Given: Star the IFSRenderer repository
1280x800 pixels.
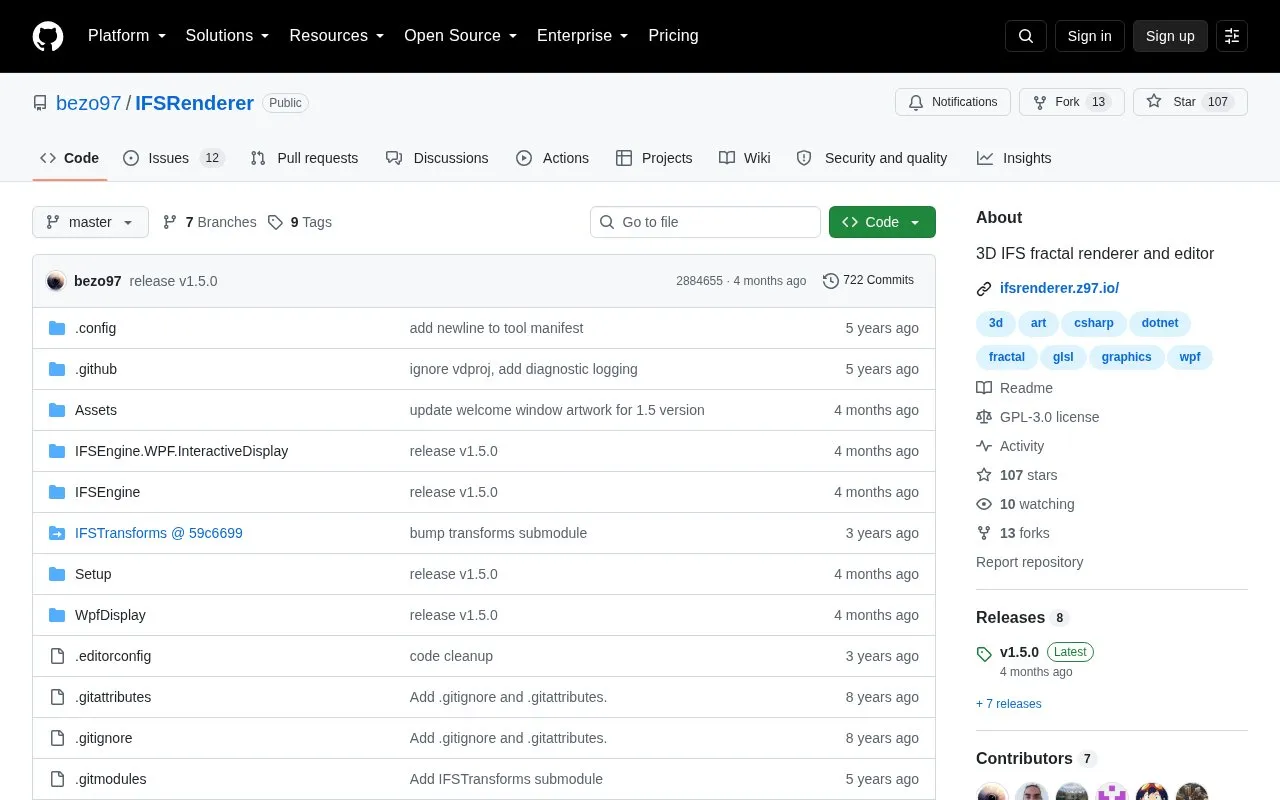Looking at the screenshot, I should coord(1190,102).
